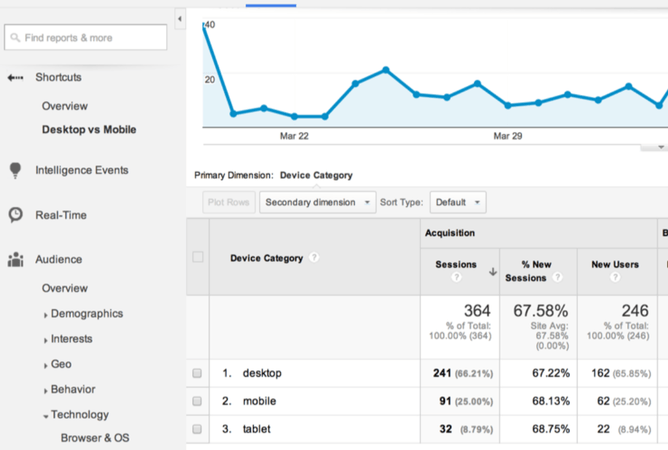This screenshot has height=450, width=668.
Task: Collapse the left sidebar with arrow
Action: point(179,19)
